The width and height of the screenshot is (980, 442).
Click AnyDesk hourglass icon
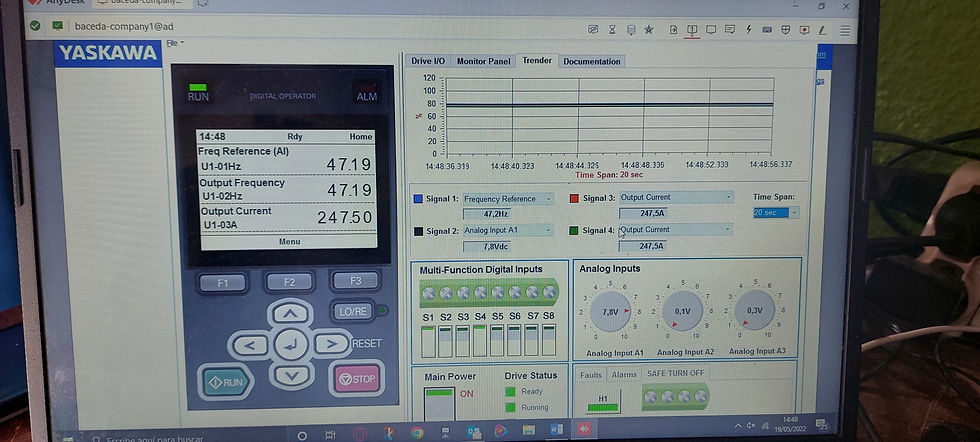(612, 29)
